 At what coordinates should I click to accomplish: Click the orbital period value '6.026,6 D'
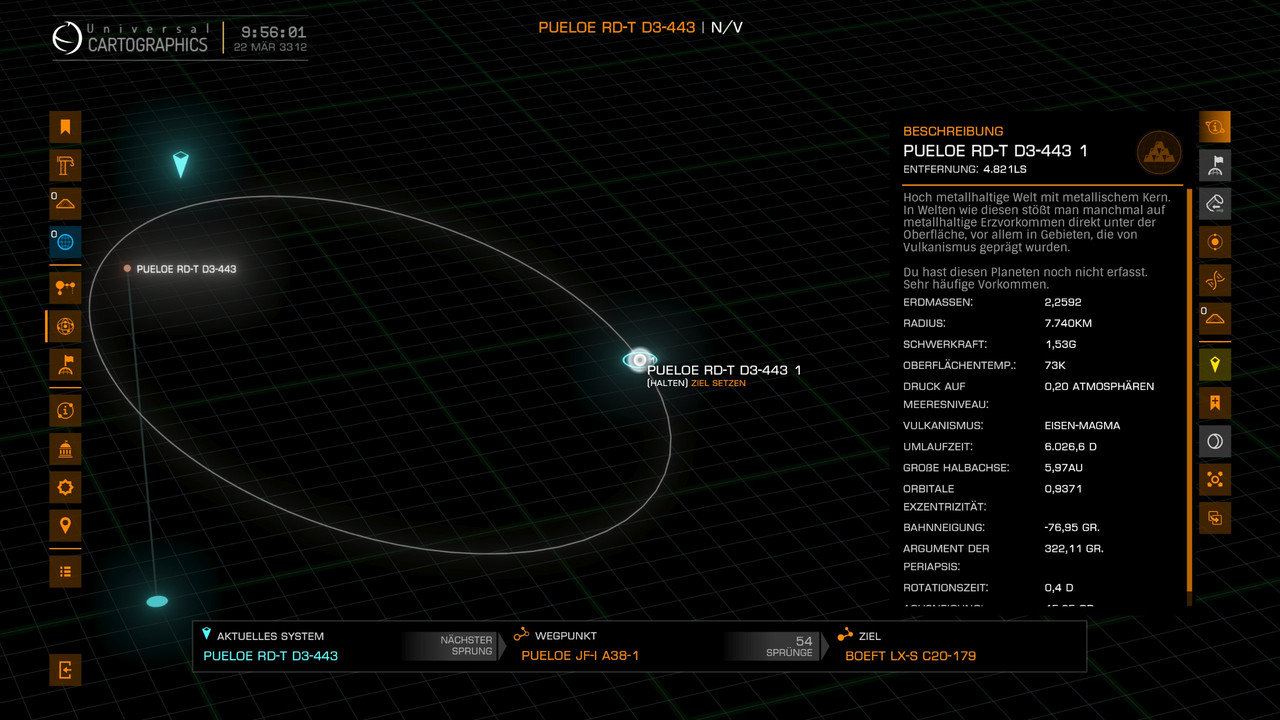point(1071,446)
